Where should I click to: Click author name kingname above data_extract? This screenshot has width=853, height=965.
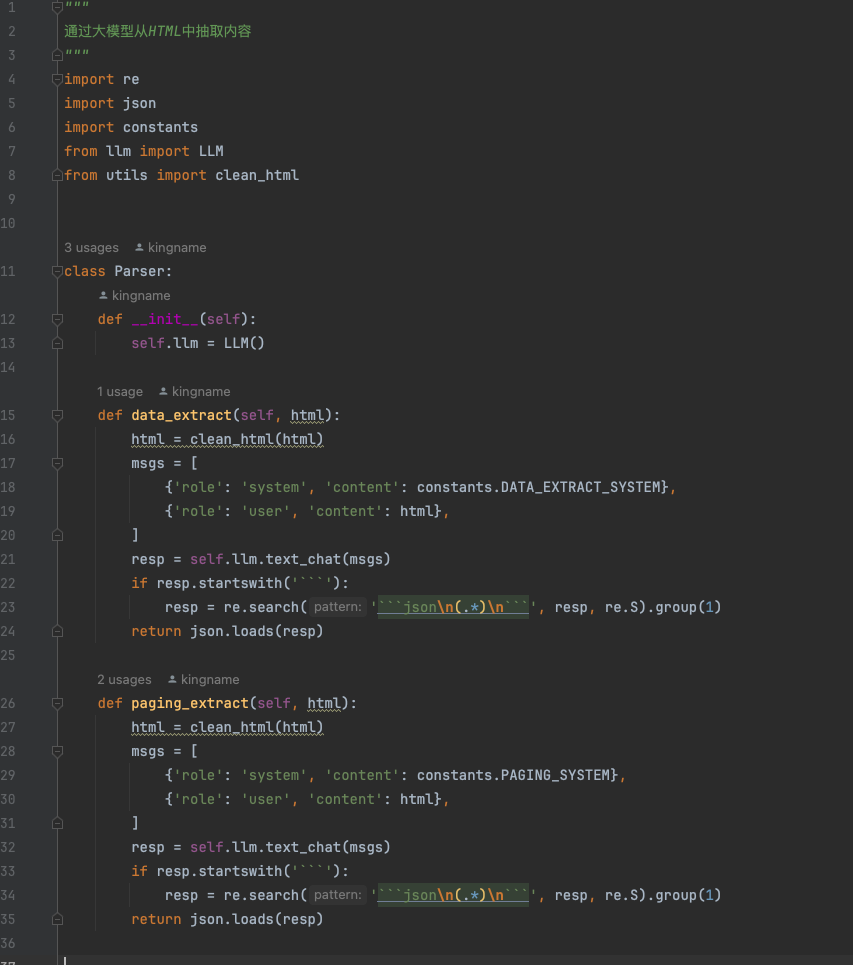pyautogui.click(x=201, y=391)
